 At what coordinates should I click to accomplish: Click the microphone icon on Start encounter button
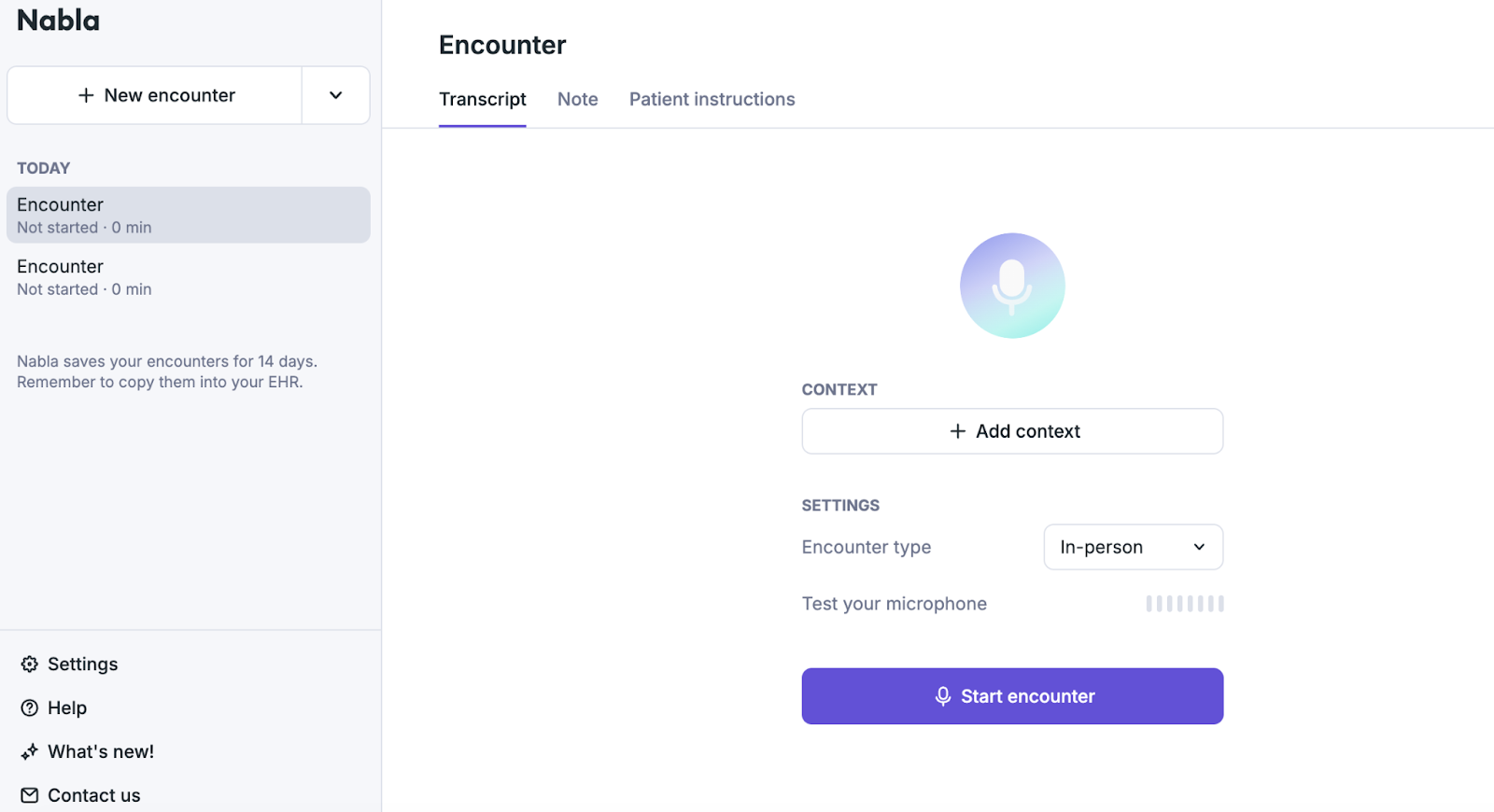pyautogui.click(x=943, y=696)
